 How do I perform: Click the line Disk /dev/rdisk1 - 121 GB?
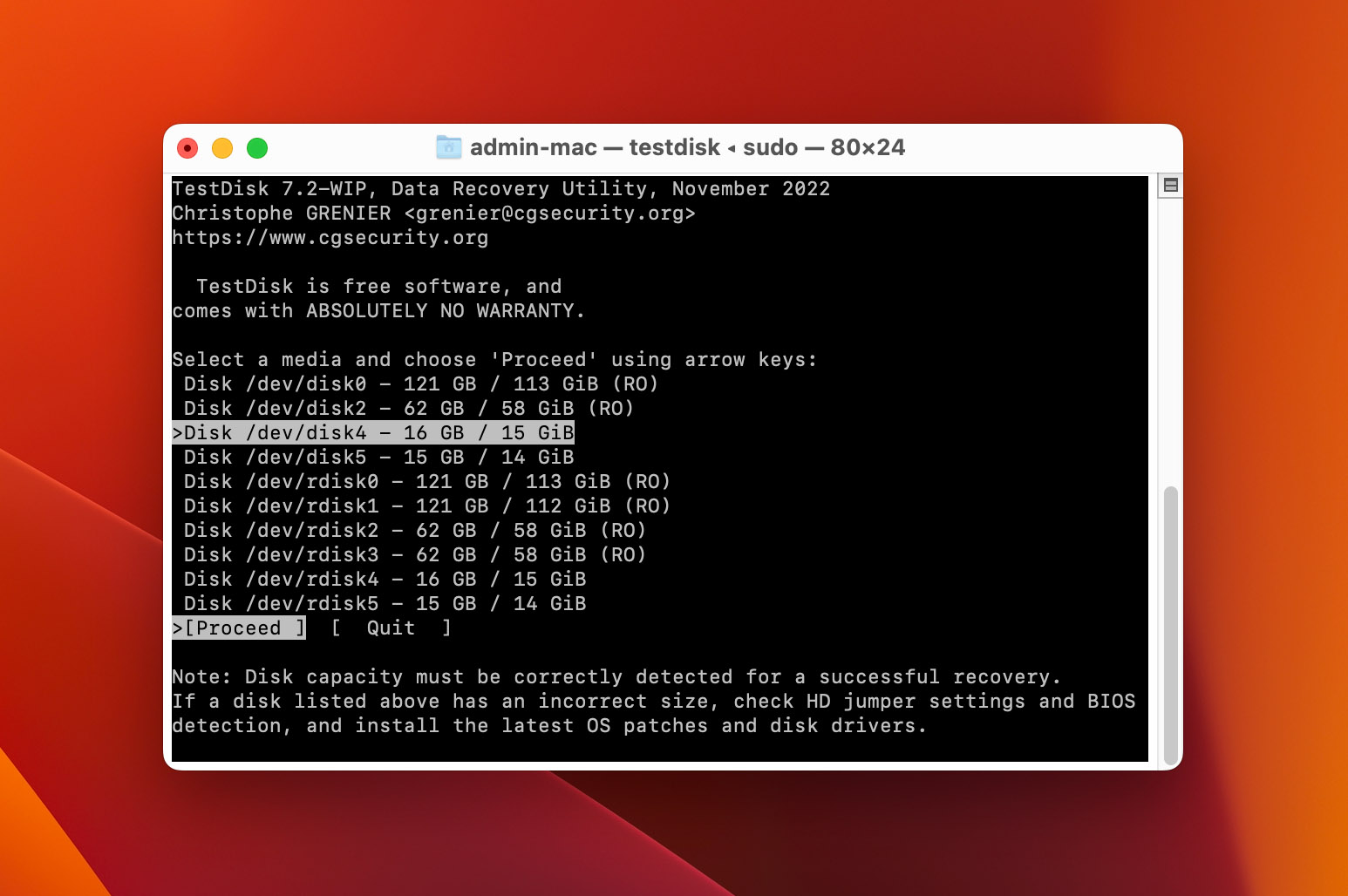pos(427,506)
